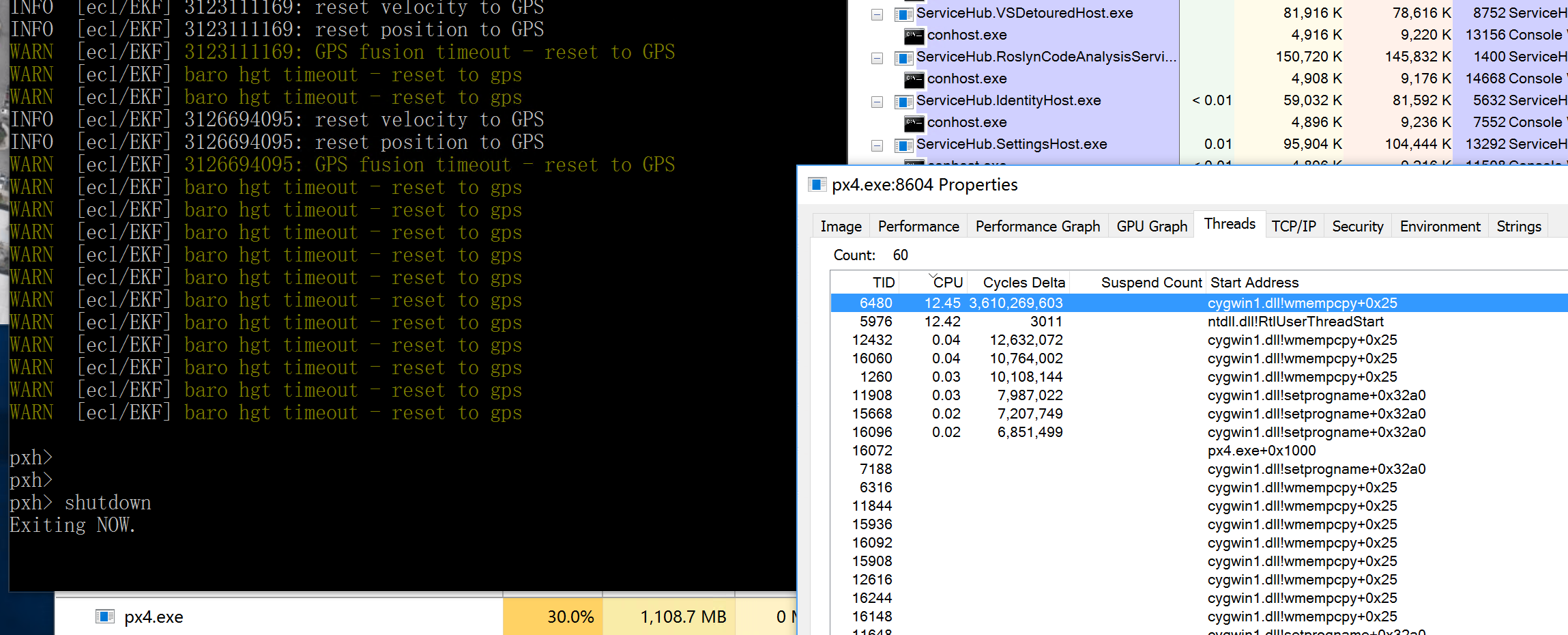The image size is (1568, 635).
Task: Select thread 11908 row
Action: coord(1199,395)
